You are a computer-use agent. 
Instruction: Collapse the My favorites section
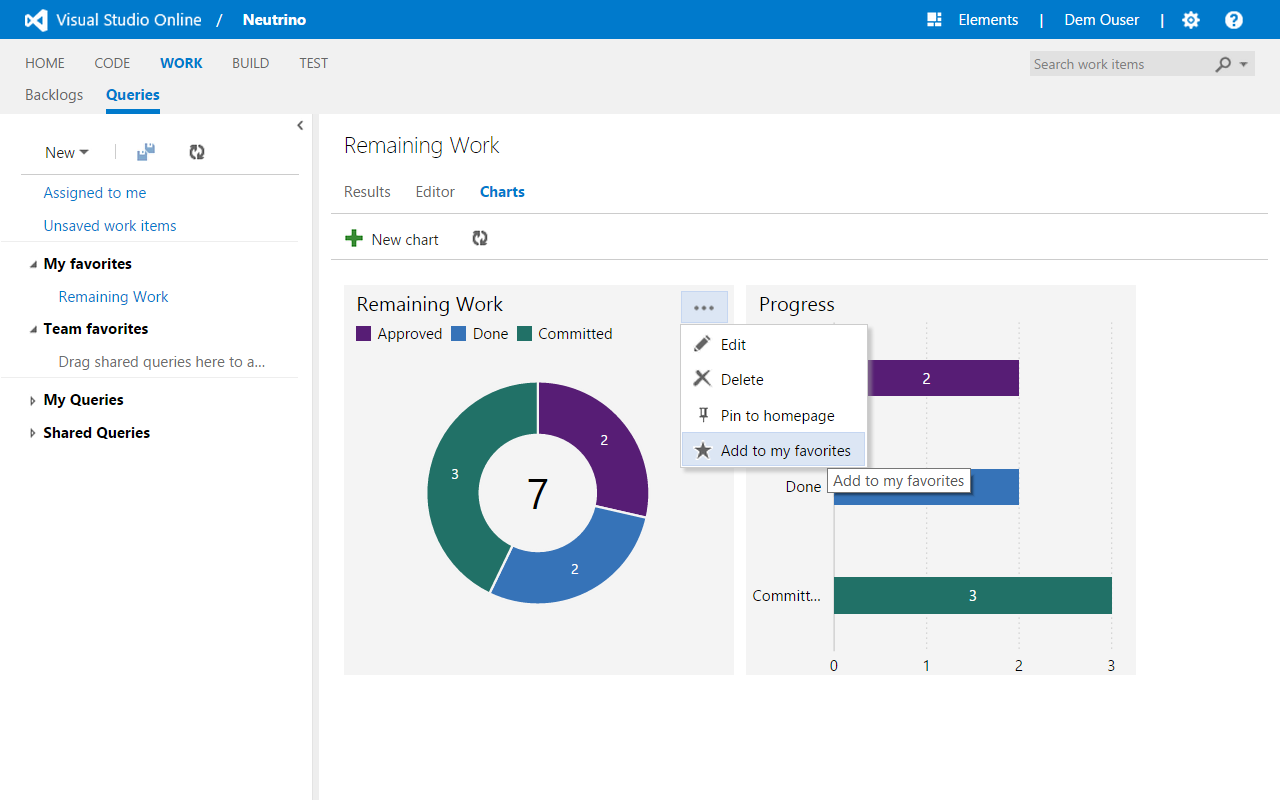tap(33, 265)
